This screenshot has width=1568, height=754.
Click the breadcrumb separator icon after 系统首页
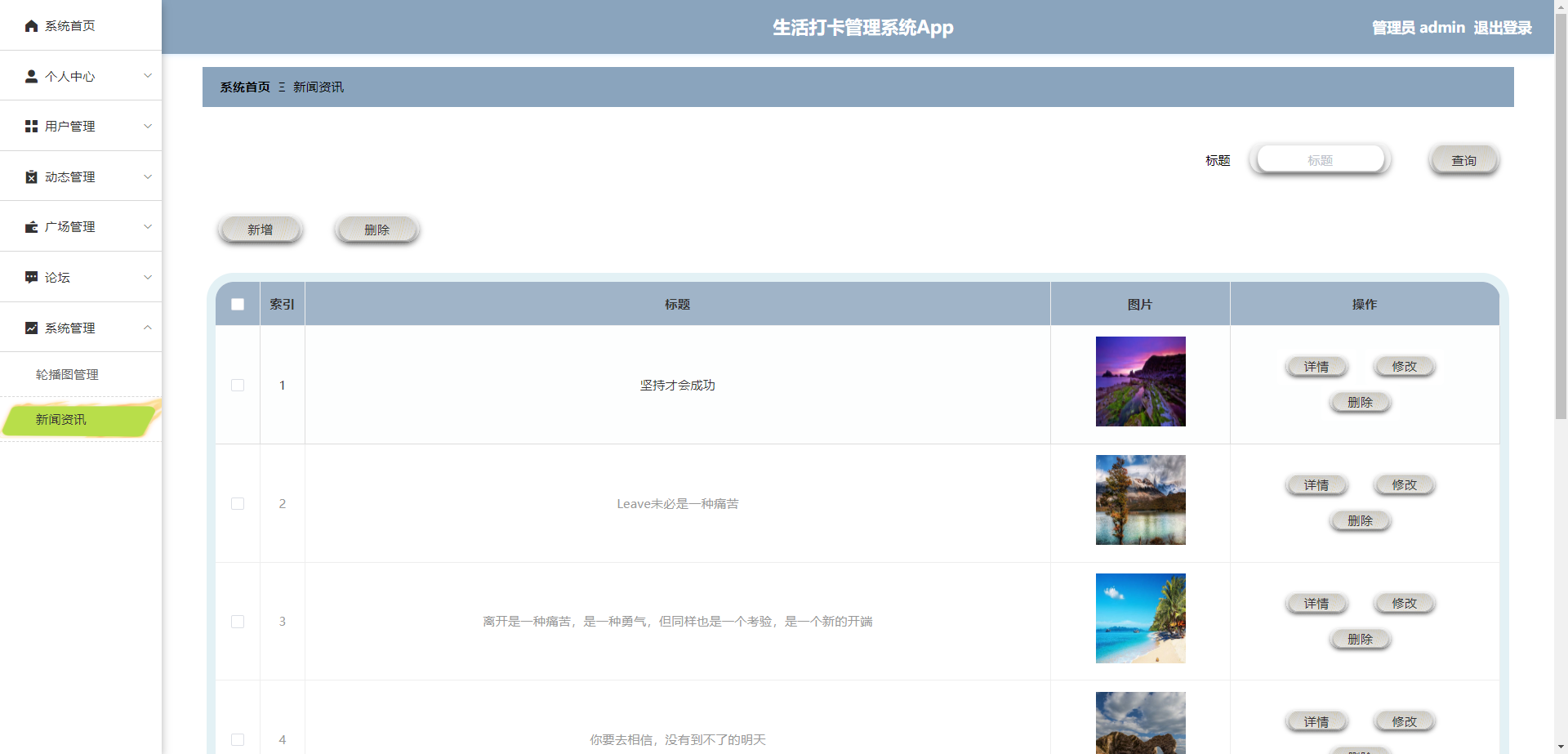[x=282, y=87]
